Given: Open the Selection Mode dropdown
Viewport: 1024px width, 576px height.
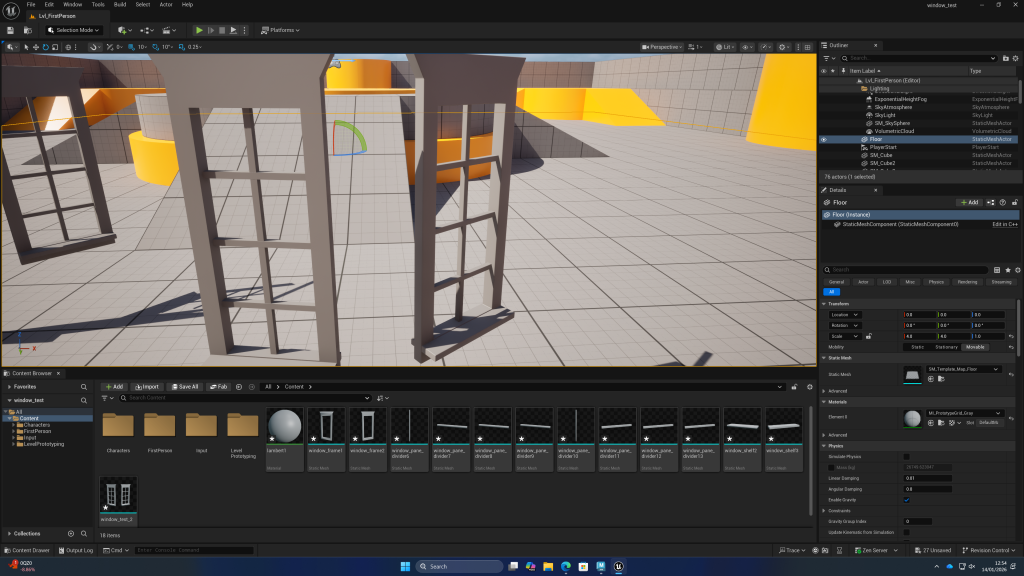Looking at the screenshot, I should click(75, 30).
